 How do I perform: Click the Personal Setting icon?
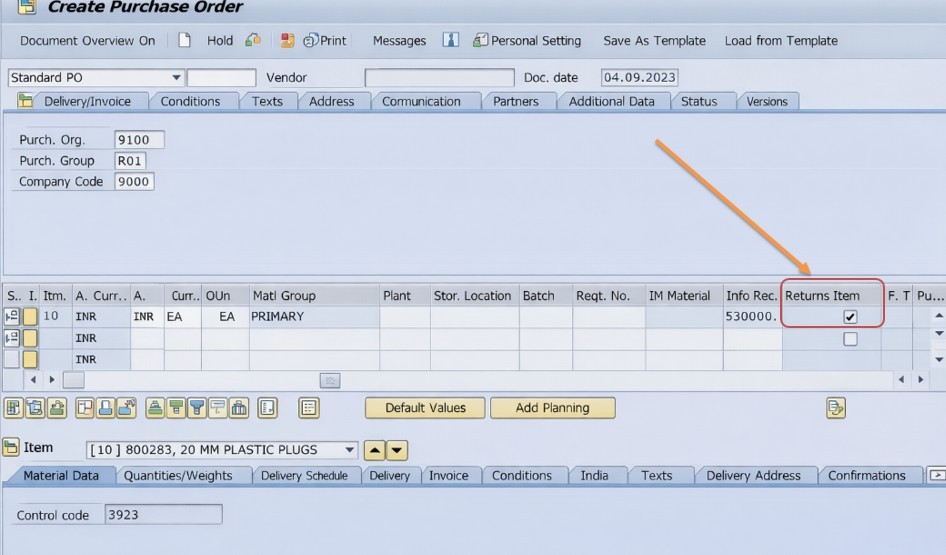pyautogui.click(x=481, y=41)
